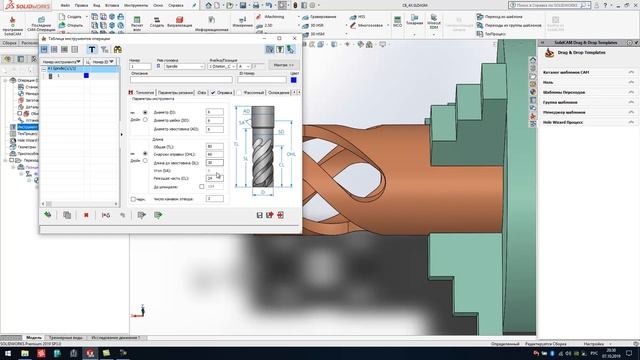The height and width of the screenshot is (360, 640).
Task: Click the green-arrow tool-select icon in dialog bottom bar
Action: [158, 215]
